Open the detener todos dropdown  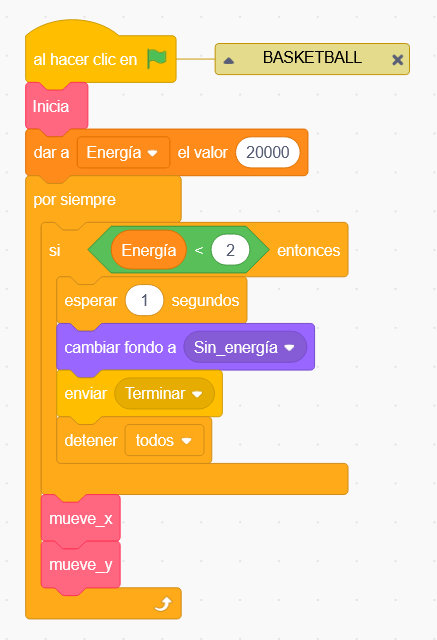coord(164,440)
